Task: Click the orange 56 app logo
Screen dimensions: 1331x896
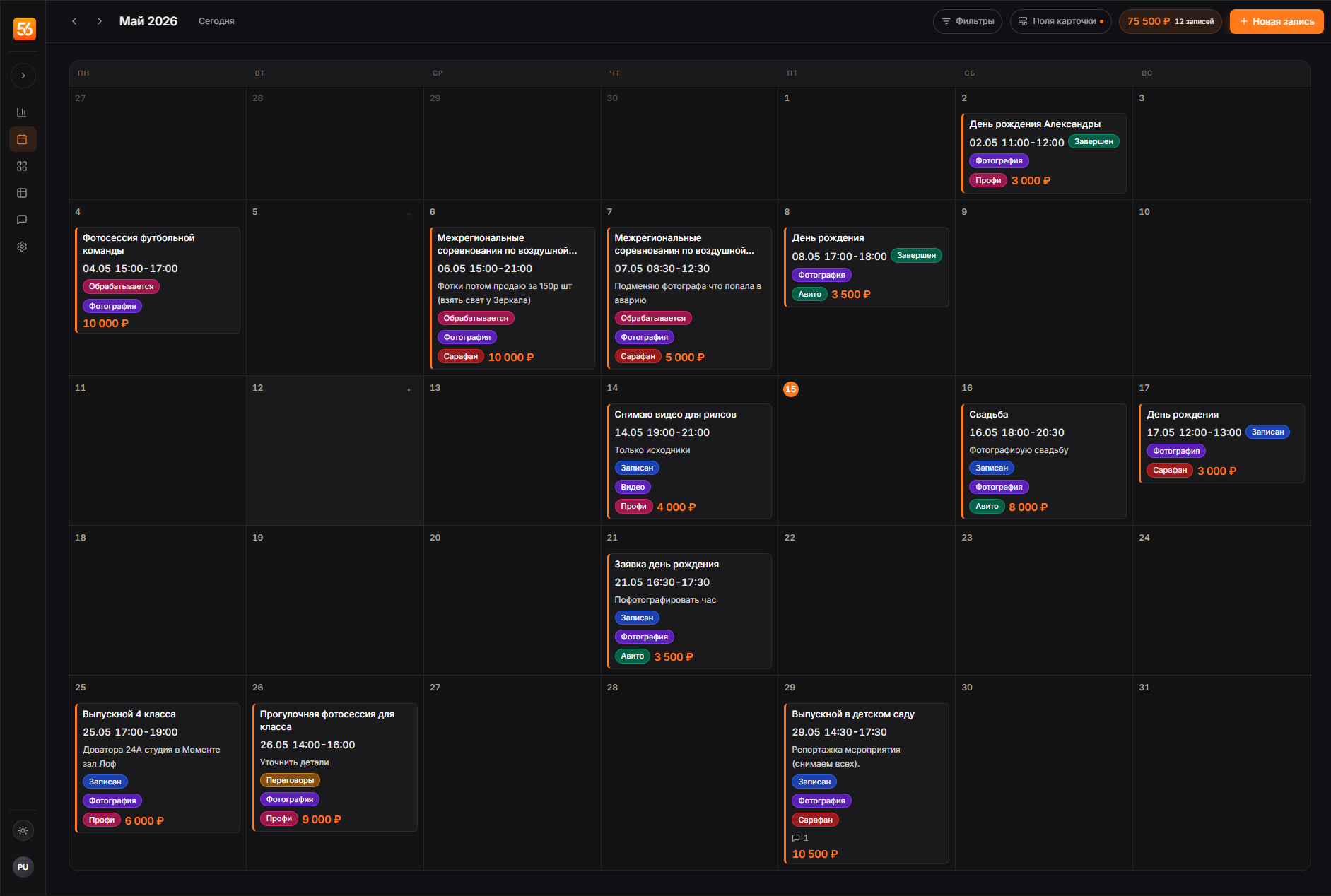Action: pyautogui.click(x=24, y=28)
